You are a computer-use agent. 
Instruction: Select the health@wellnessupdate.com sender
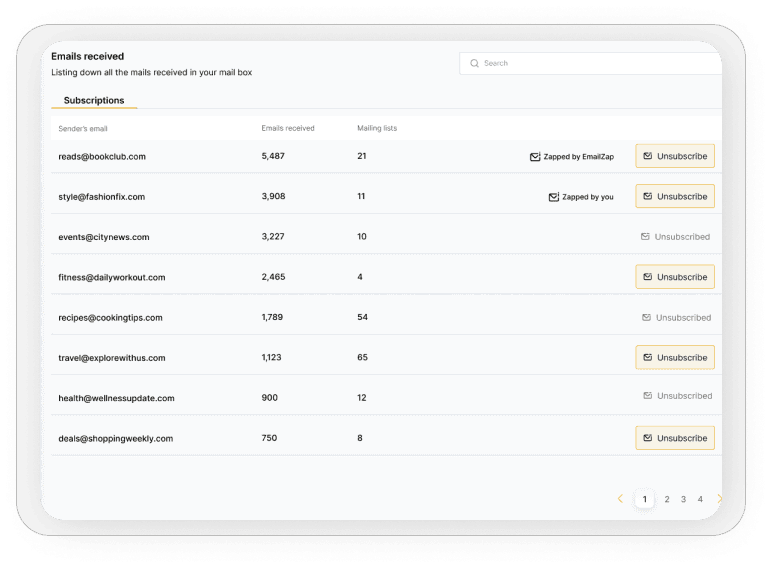click(x=116, y=398)
